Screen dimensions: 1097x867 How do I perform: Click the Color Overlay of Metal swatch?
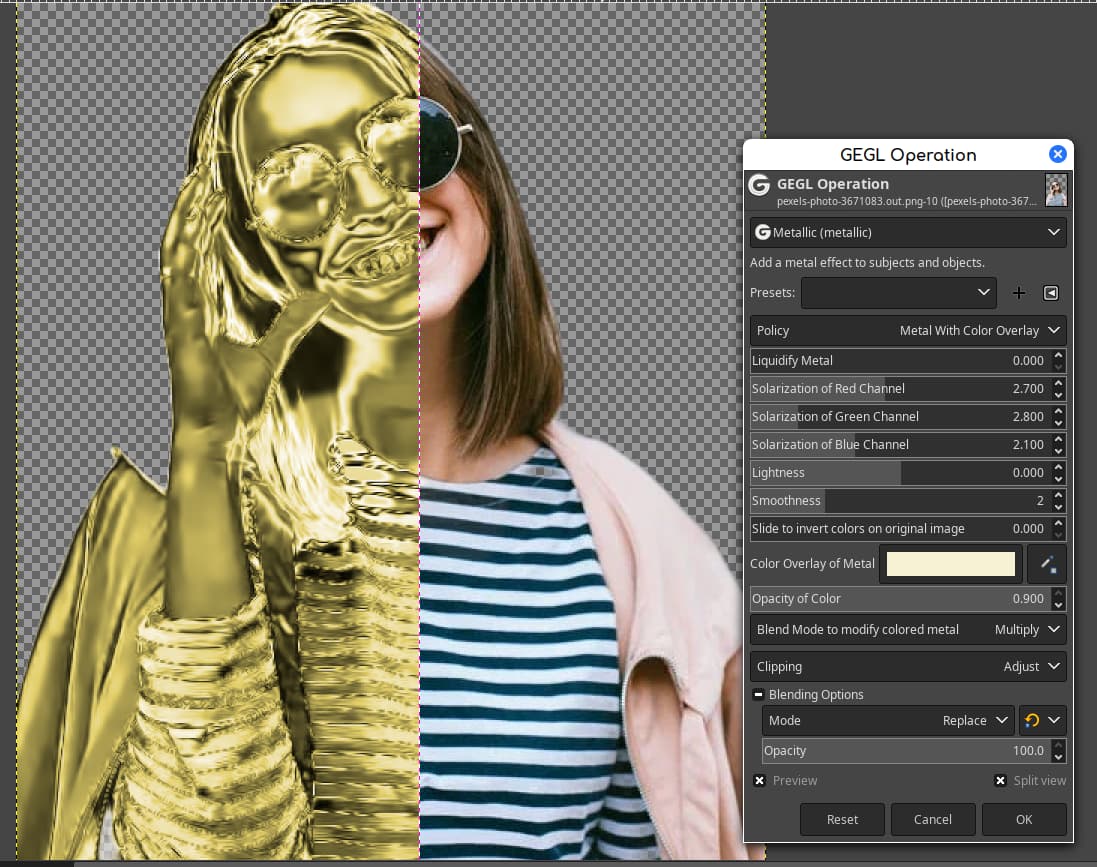(950, 564)
